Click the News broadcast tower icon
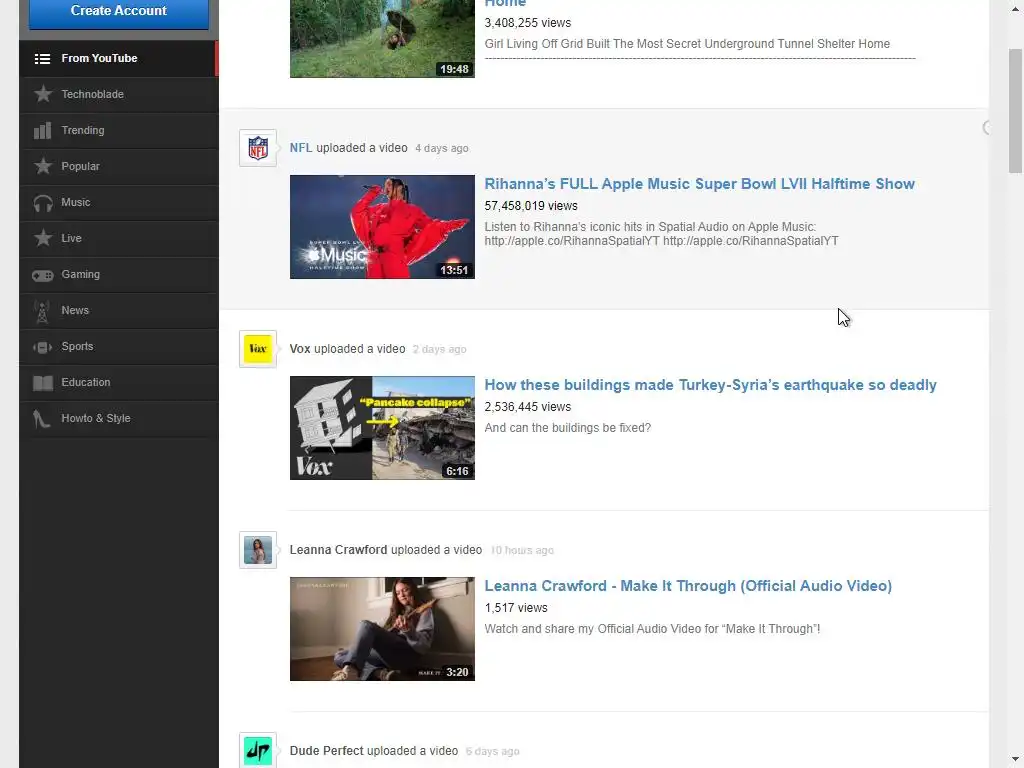Screen dimensions: 1024x768 click(42, 312)
